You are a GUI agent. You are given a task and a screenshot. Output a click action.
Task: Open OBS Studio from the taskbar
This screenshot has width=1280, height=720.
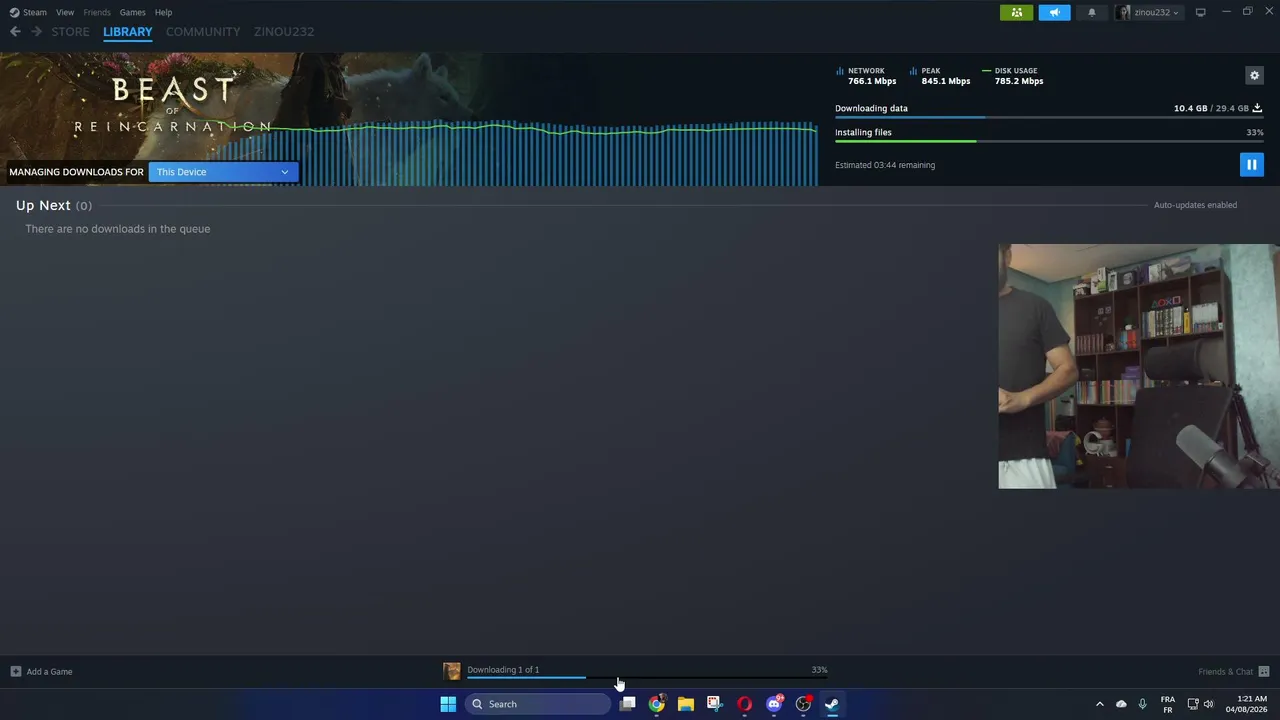(803, 704)
